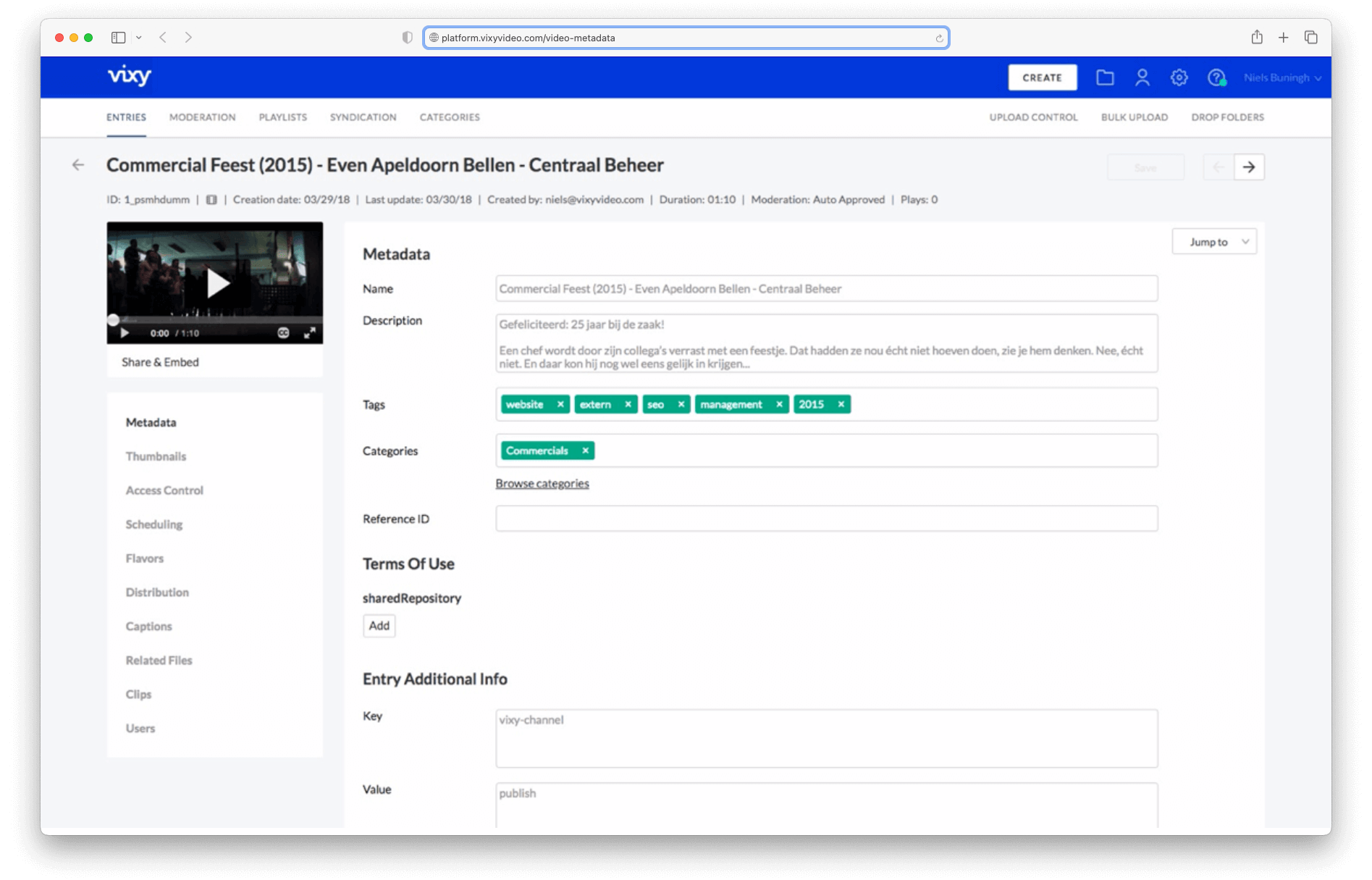The image size is (1372, 880).
Task: Click the vixy logo
Action: (x=129, y=75)
